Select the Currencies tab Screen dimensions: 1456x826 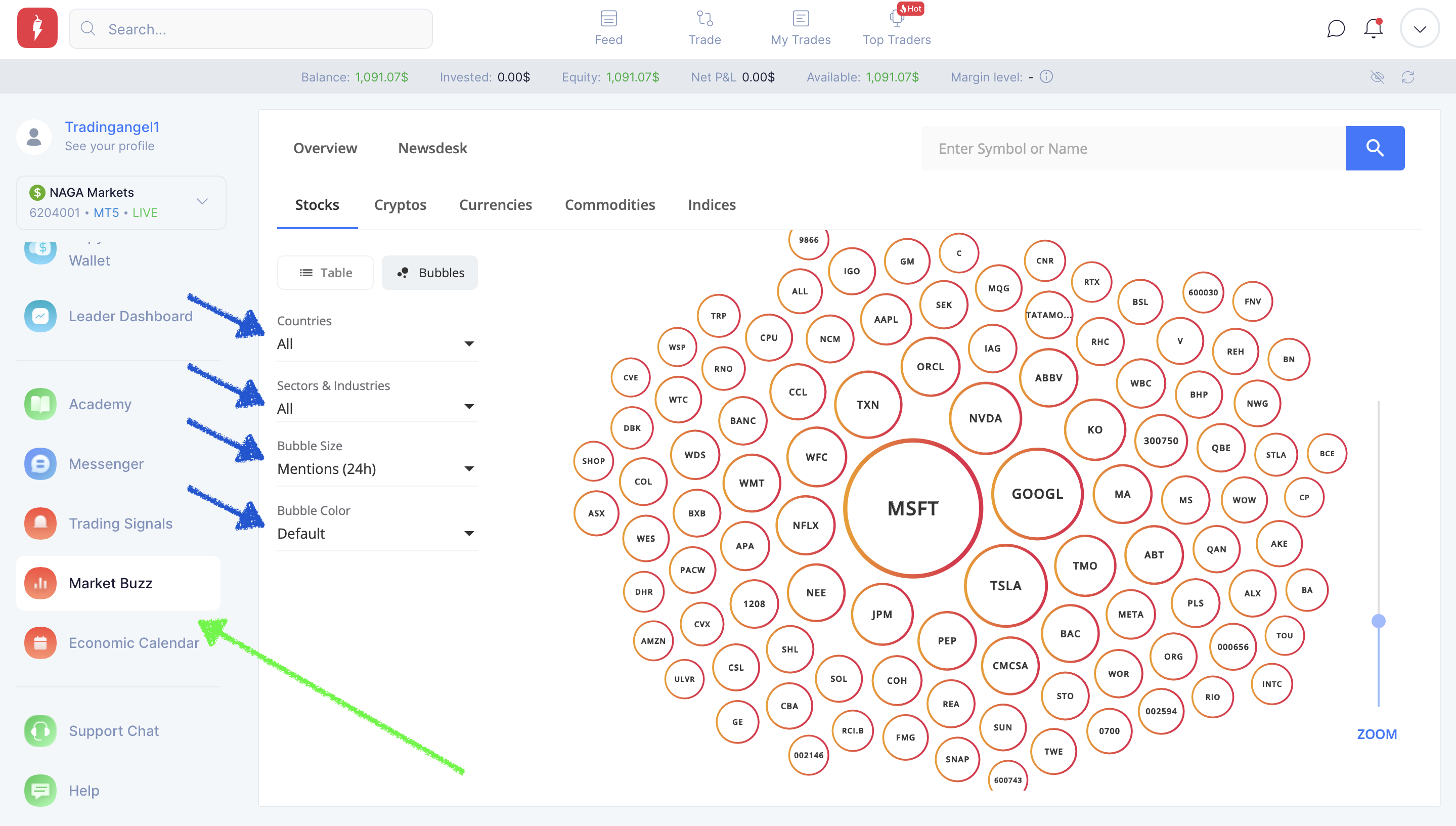pyautogui.click(x=496, y=205)
